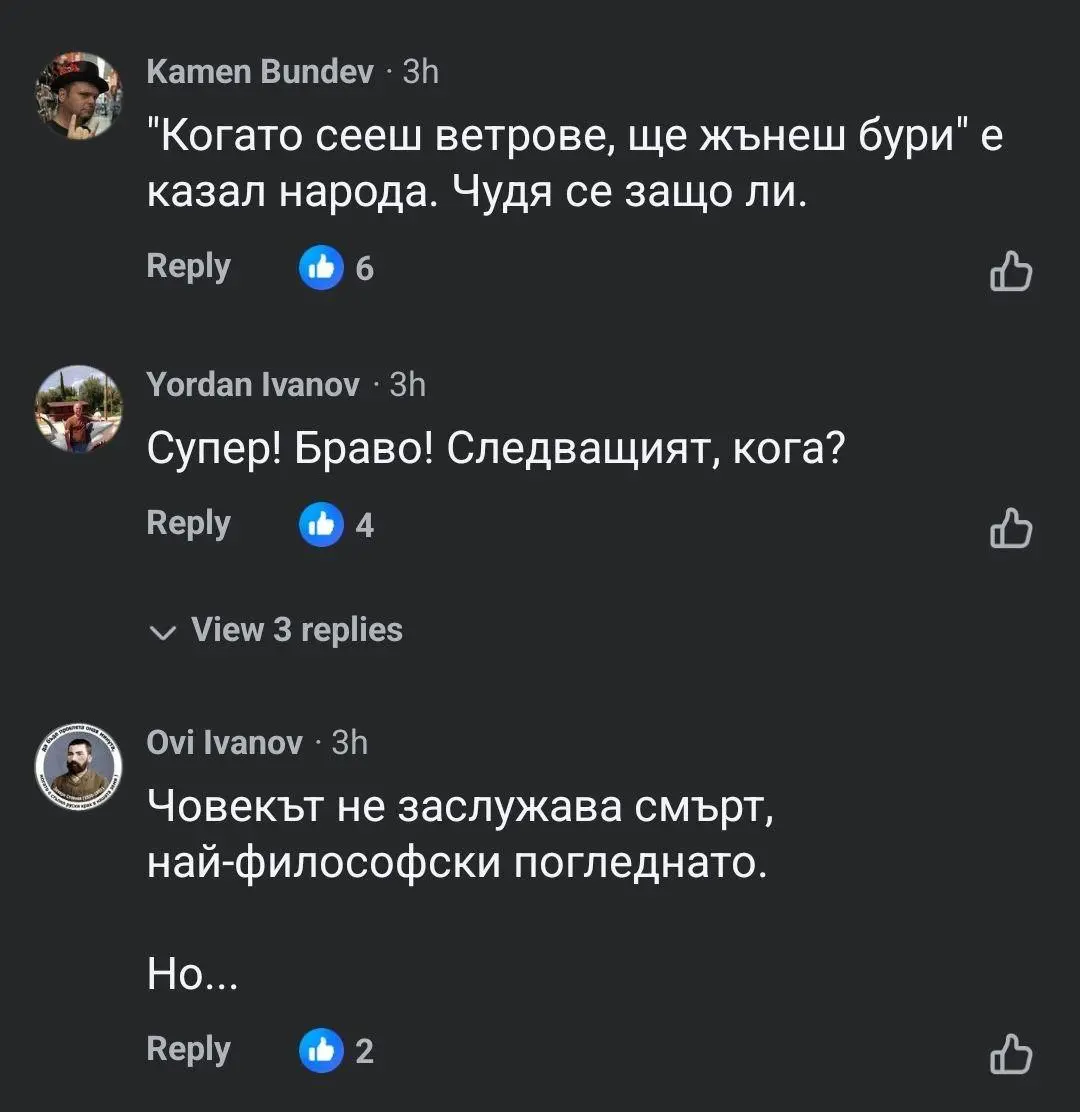Open Kamen Bundev's profile picture
The image size is (1080, 1112).
click(79, 96)
